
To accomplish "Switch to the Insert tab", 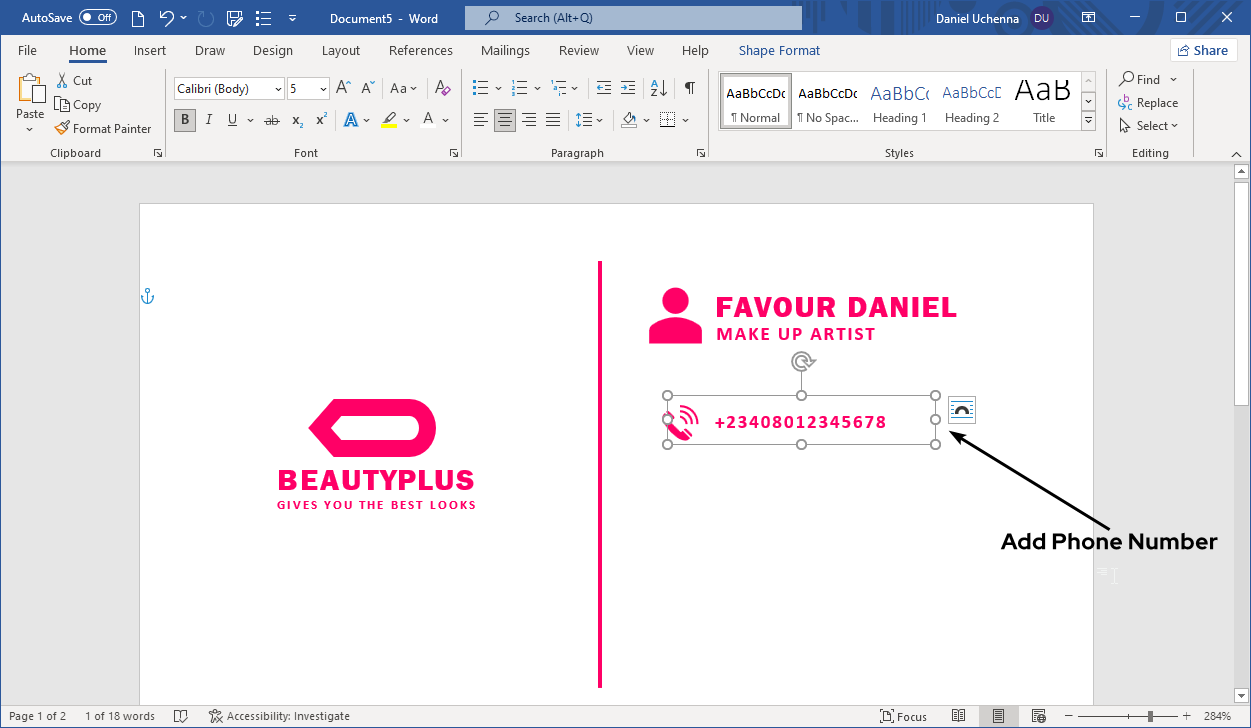I will point(150,51).
